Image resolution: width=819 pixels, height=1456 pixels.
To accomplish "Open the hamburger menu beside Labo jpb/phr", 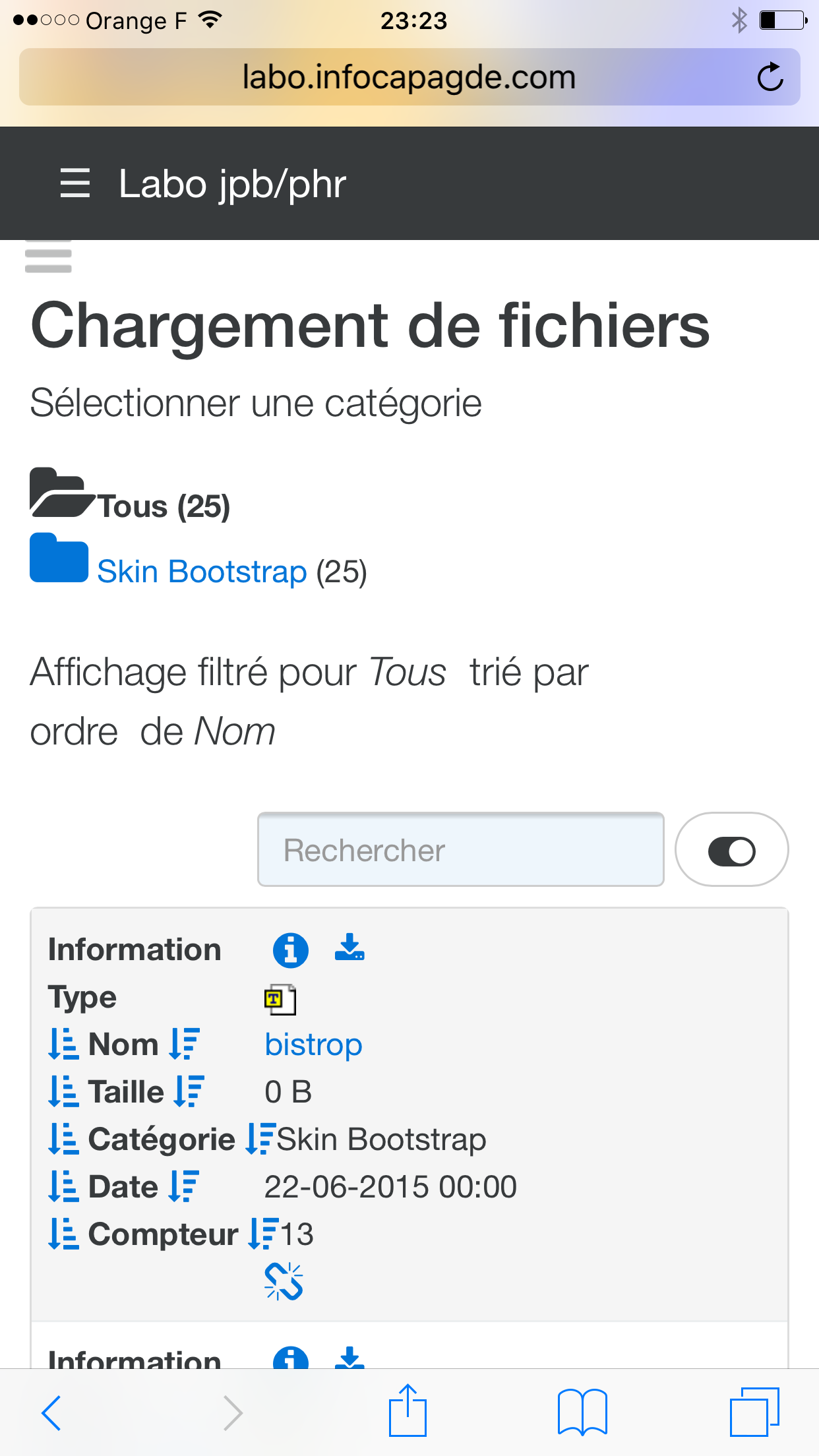I will tap(75, 183).
